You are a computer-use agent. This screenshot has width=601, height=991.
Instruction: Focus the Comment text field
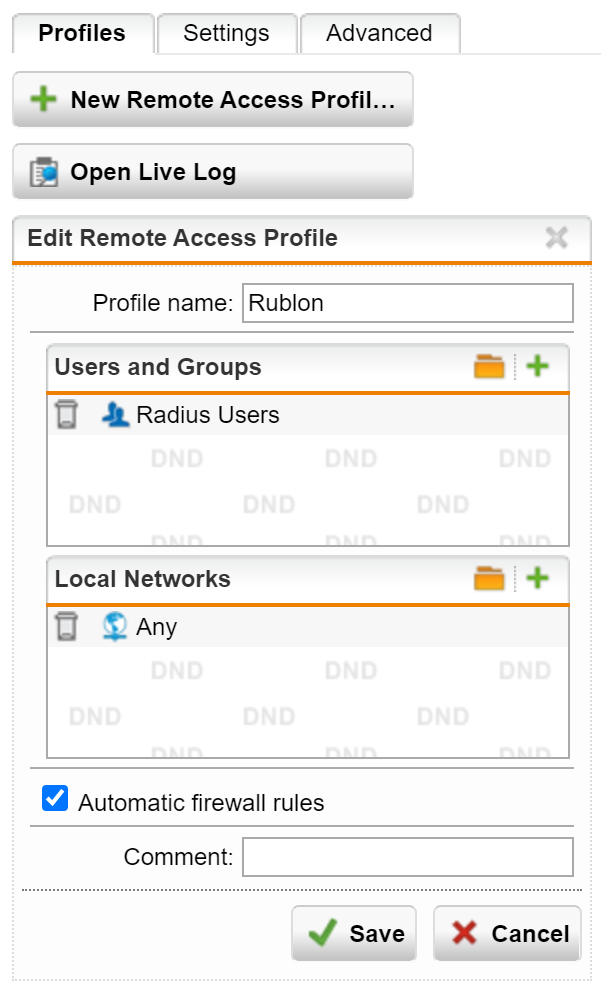point(407,857)
